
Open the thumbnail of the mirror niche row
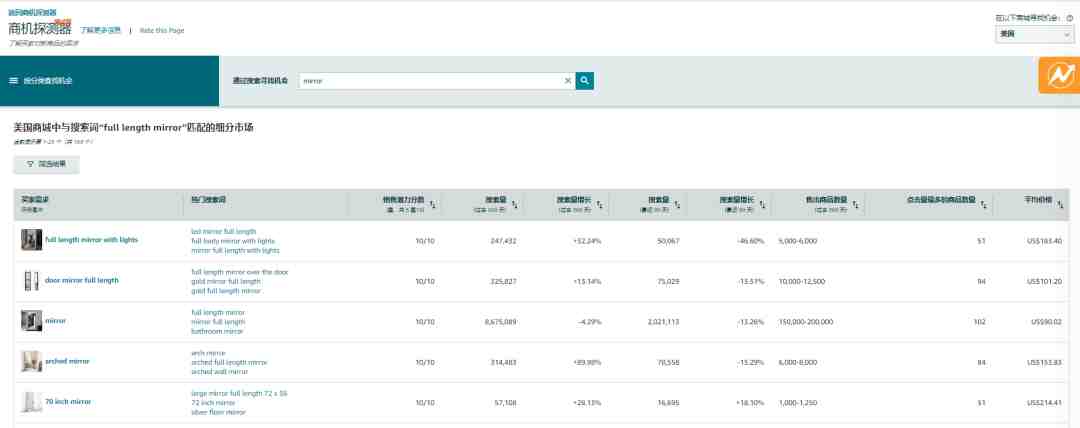coord(31,320)
